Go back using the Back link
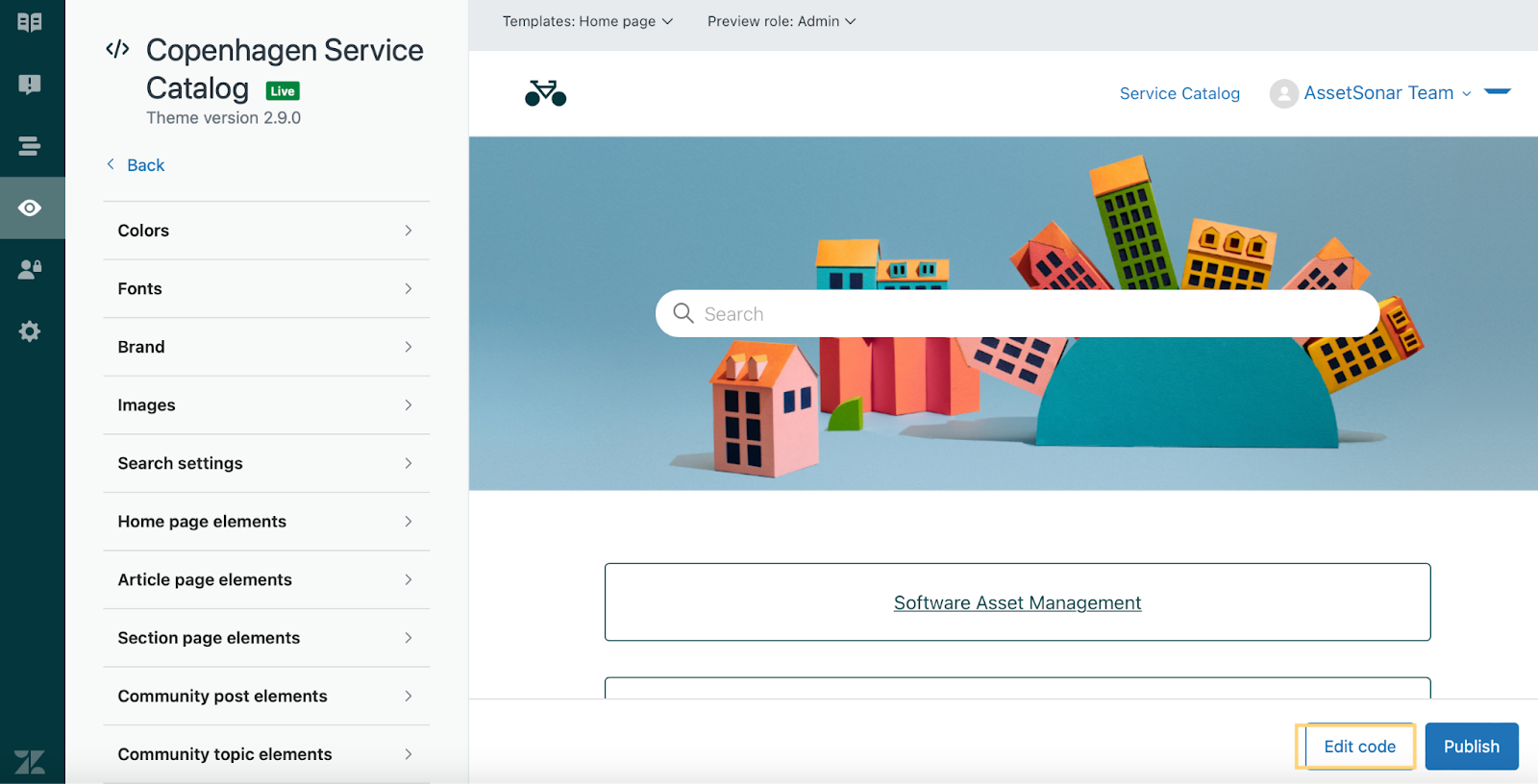The height and width of the screenshot is (784, 1538). [x=136, y=165]
